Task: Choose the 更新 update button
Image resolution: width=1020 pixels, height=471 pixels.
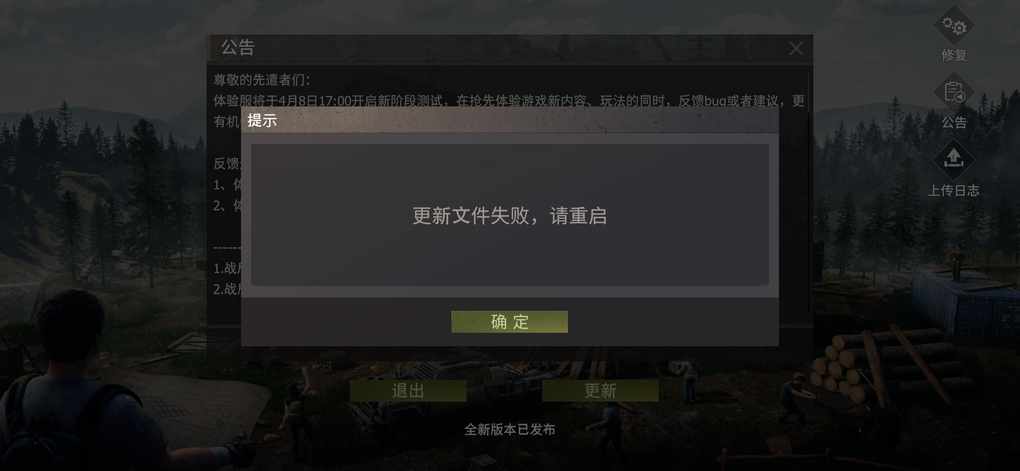Action: click(x=600, y=390)
